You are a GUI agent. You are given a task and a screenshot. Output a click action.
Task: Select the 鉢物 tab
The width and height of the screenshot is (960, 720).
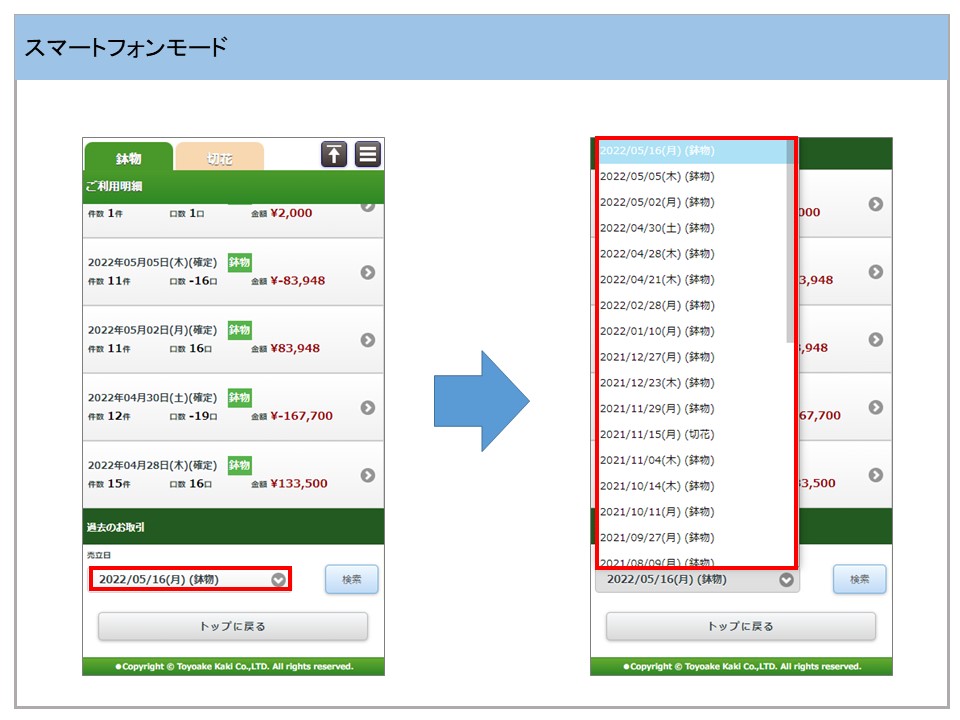click(x=129, y=158)
